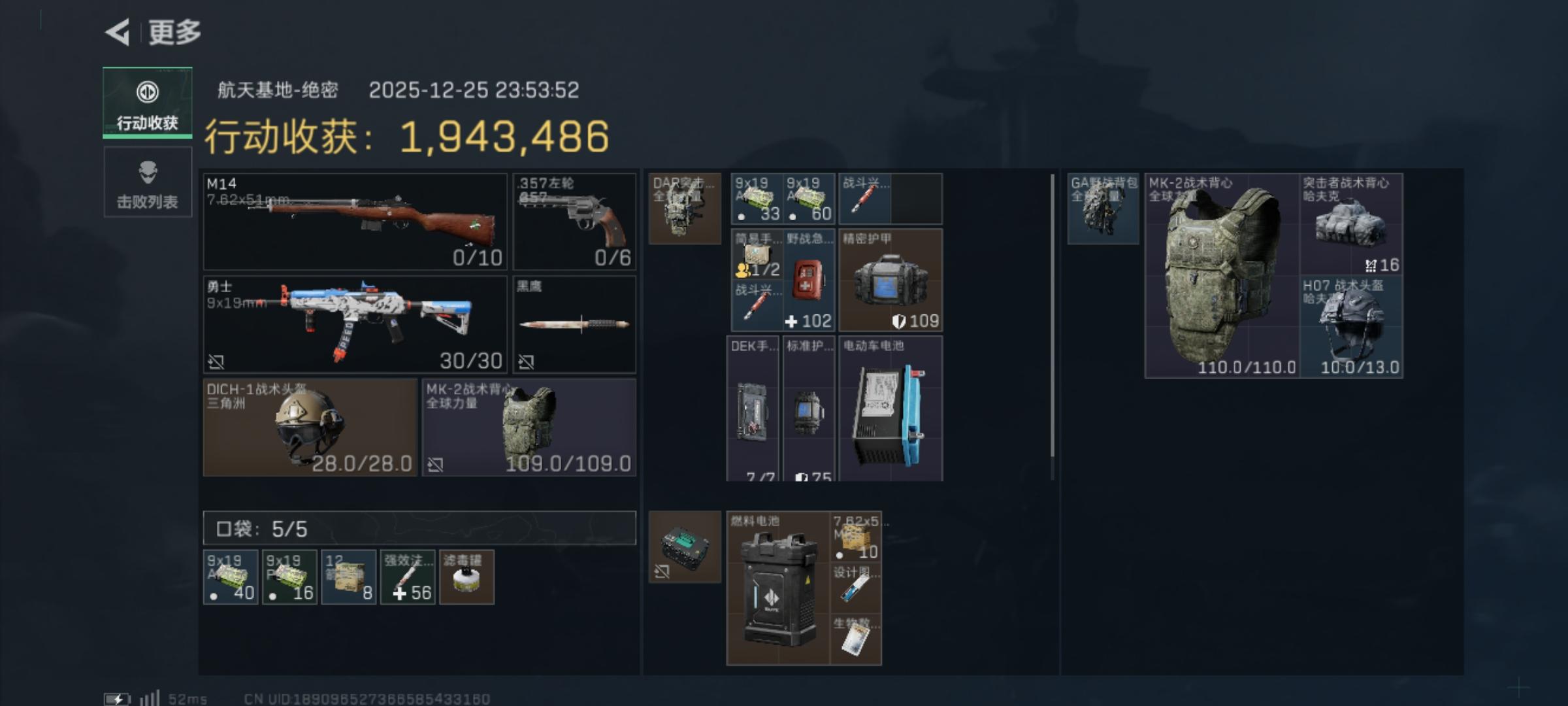Switch to the 击败列表 tab
The image size is (1568, 706).
coord(148,182)
